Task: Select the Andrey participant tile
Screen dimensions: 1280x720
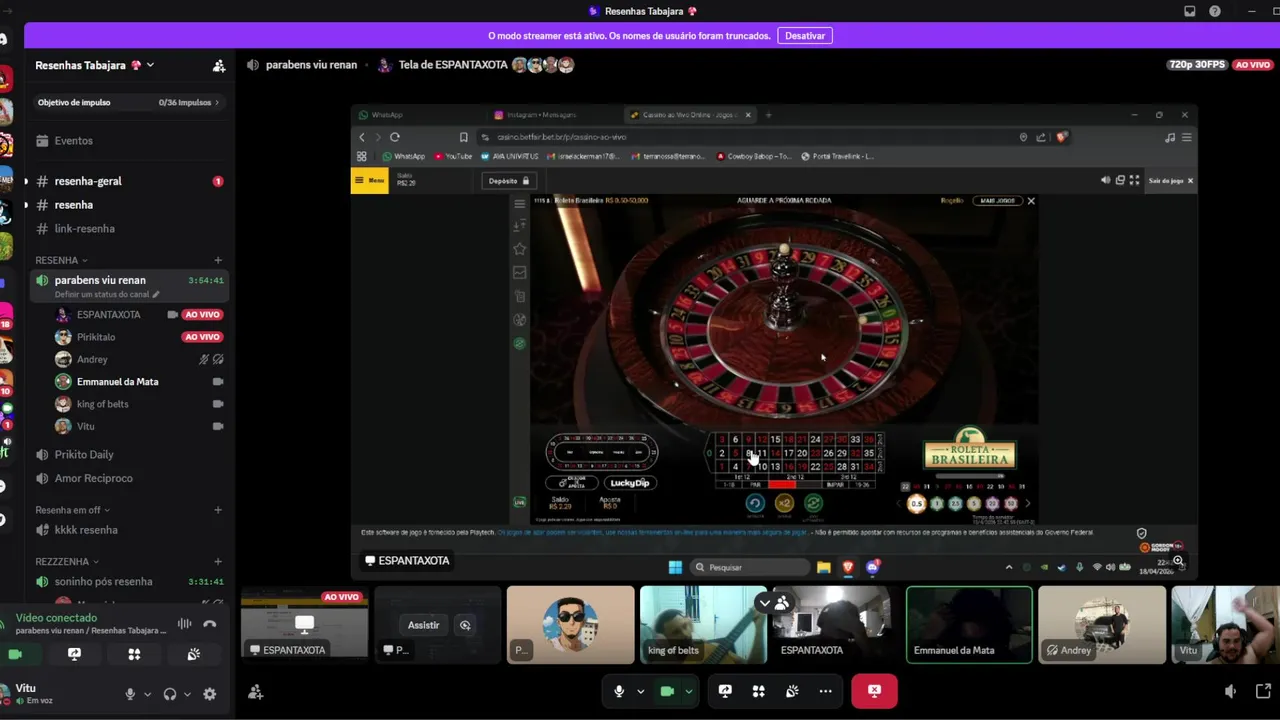Action: (x=1102, y=625)
